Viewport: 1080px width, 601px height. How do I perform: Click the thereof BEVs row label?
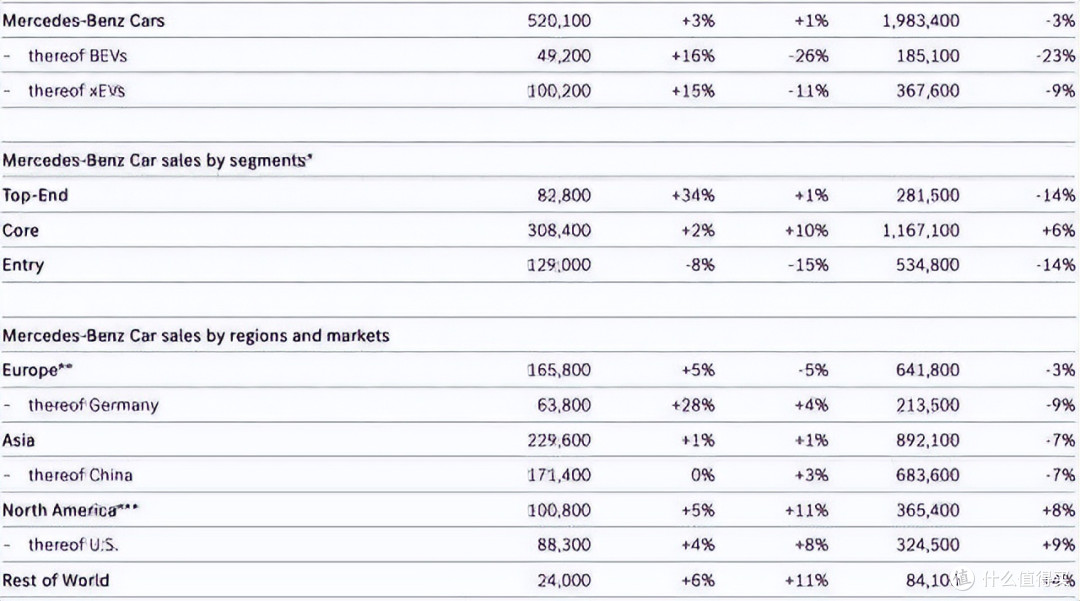tap(77, 56)
